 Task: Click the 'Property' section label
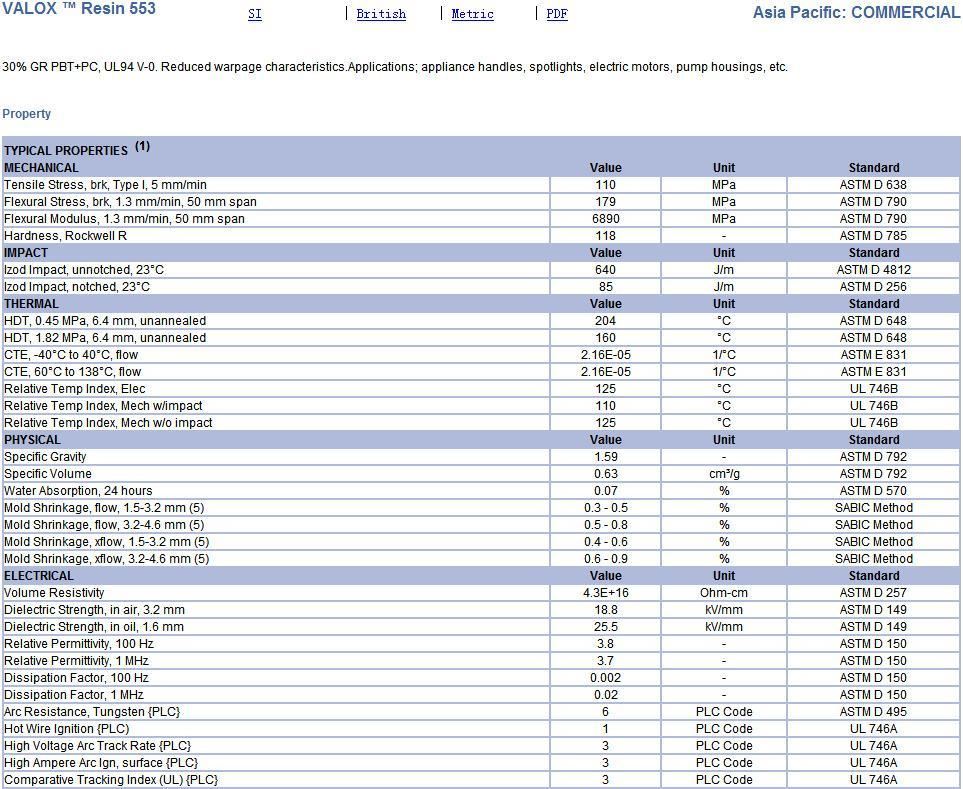26,114
